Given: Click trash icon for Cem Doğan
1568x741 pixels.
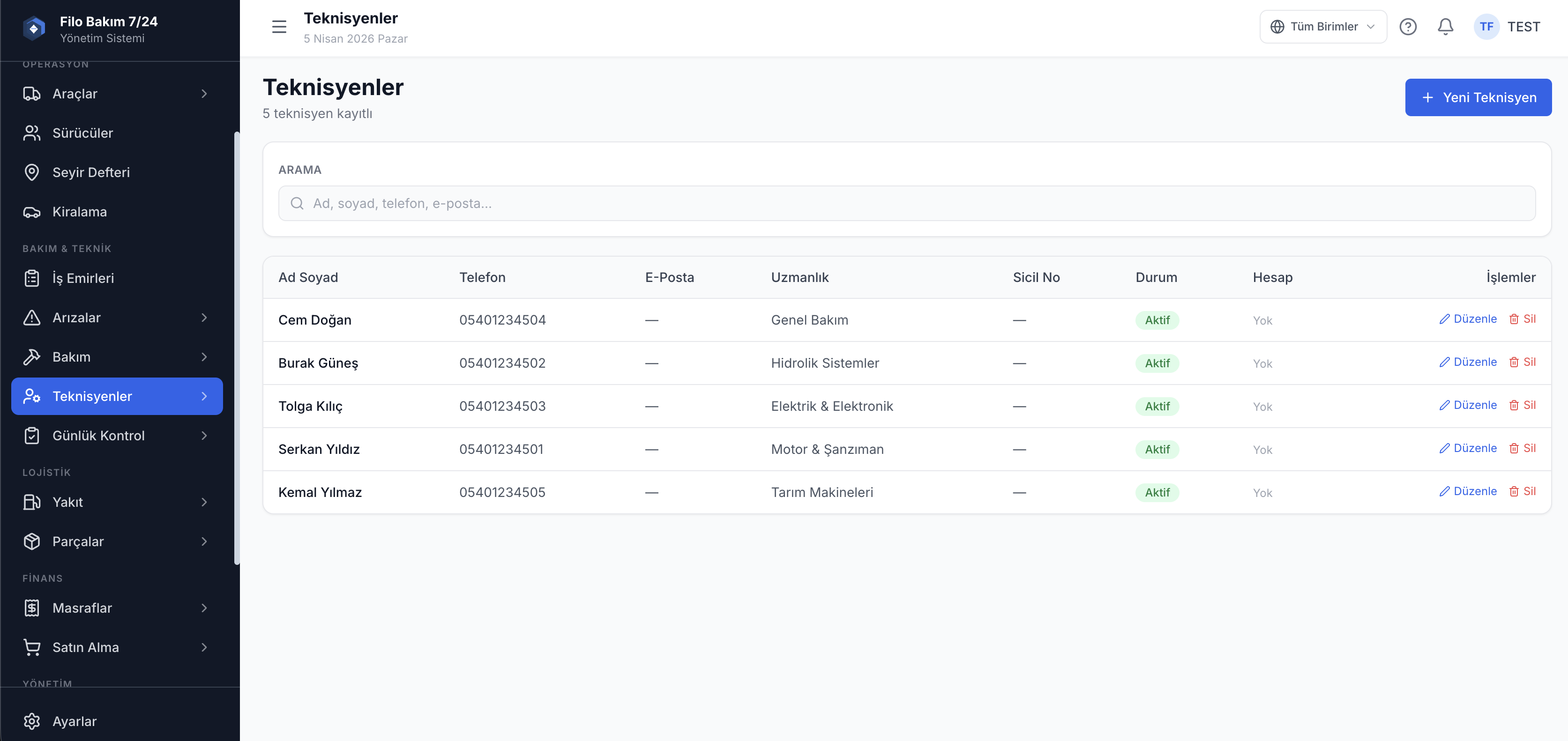Looking at the screenshot, I should 1513,319.
